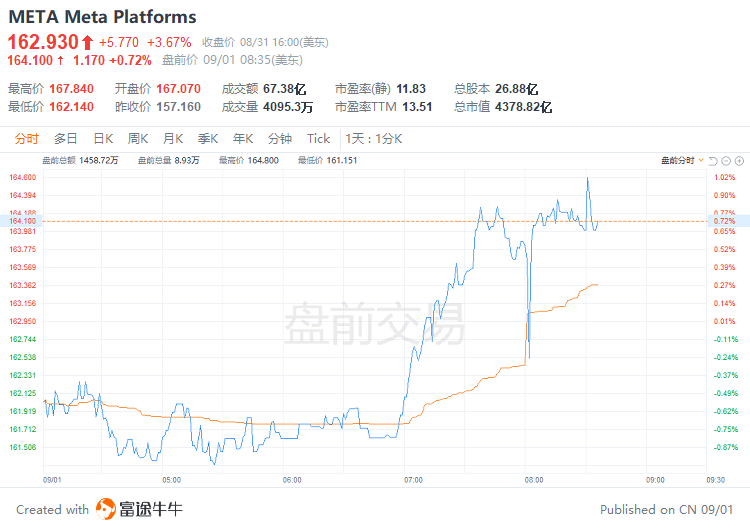Image resolution: width=750 pixels, height=530 pixels.
Task: Click the 盘前总额 1458.72万 label
Action: point(80,160)
